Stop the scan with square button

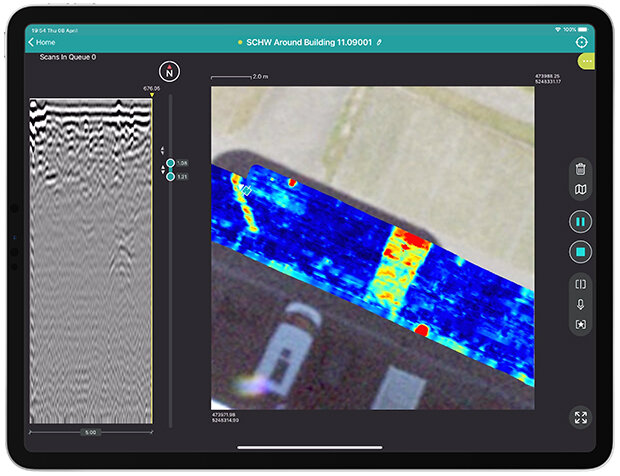click(581, 251)
